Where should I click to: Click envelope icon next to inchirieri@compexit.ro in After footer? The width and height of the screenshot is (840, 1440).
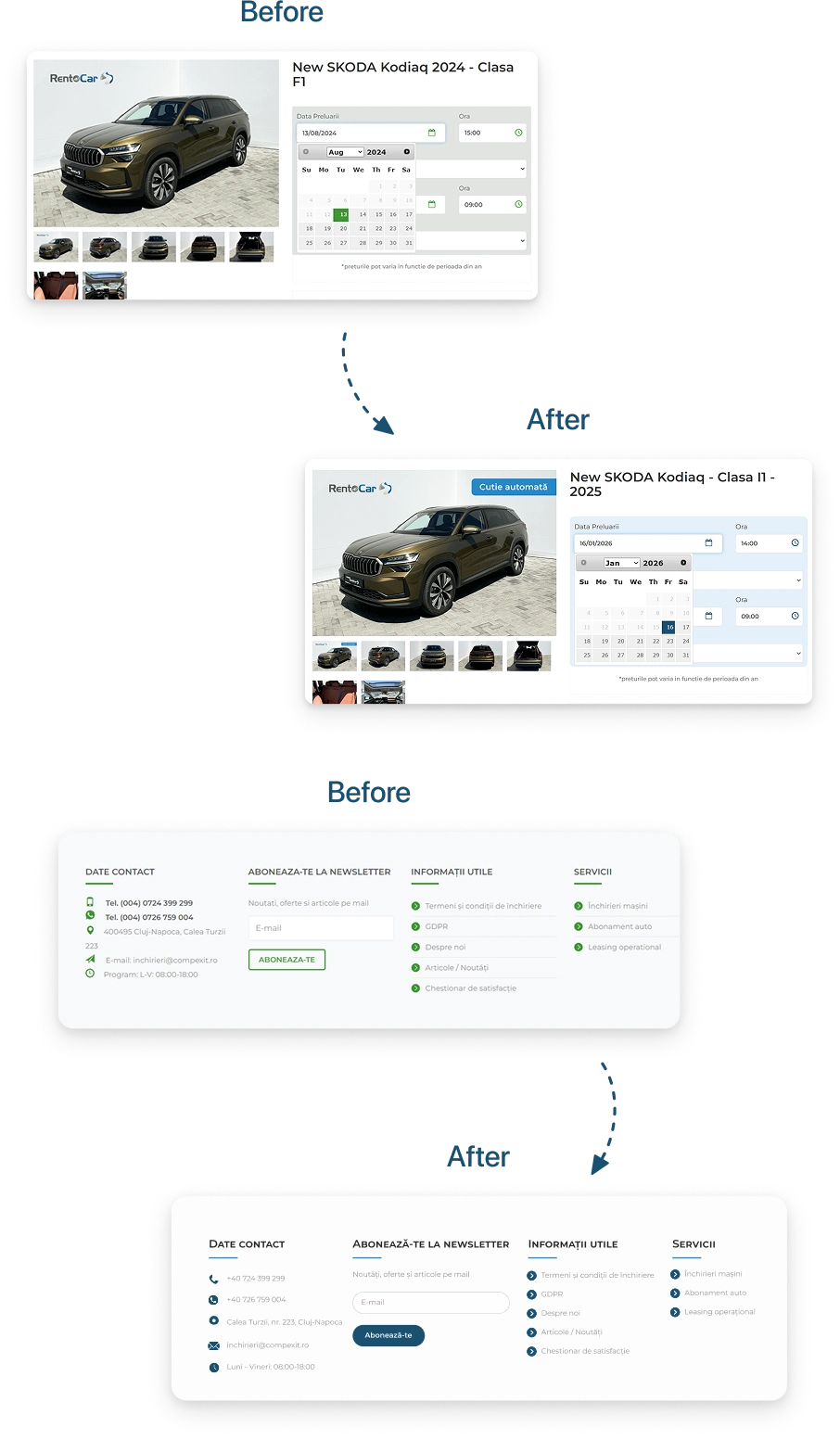point(213,1345)
